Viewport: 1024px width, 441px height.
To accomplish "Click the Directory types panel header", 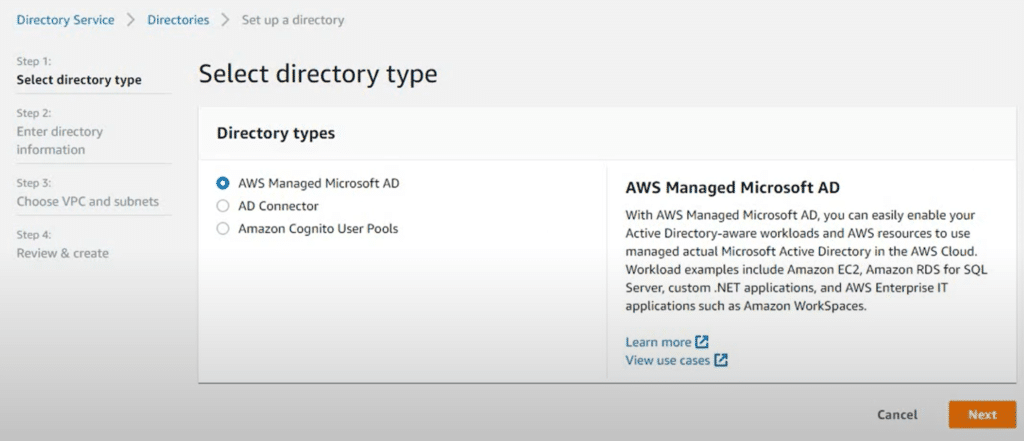I will point(276,133).
